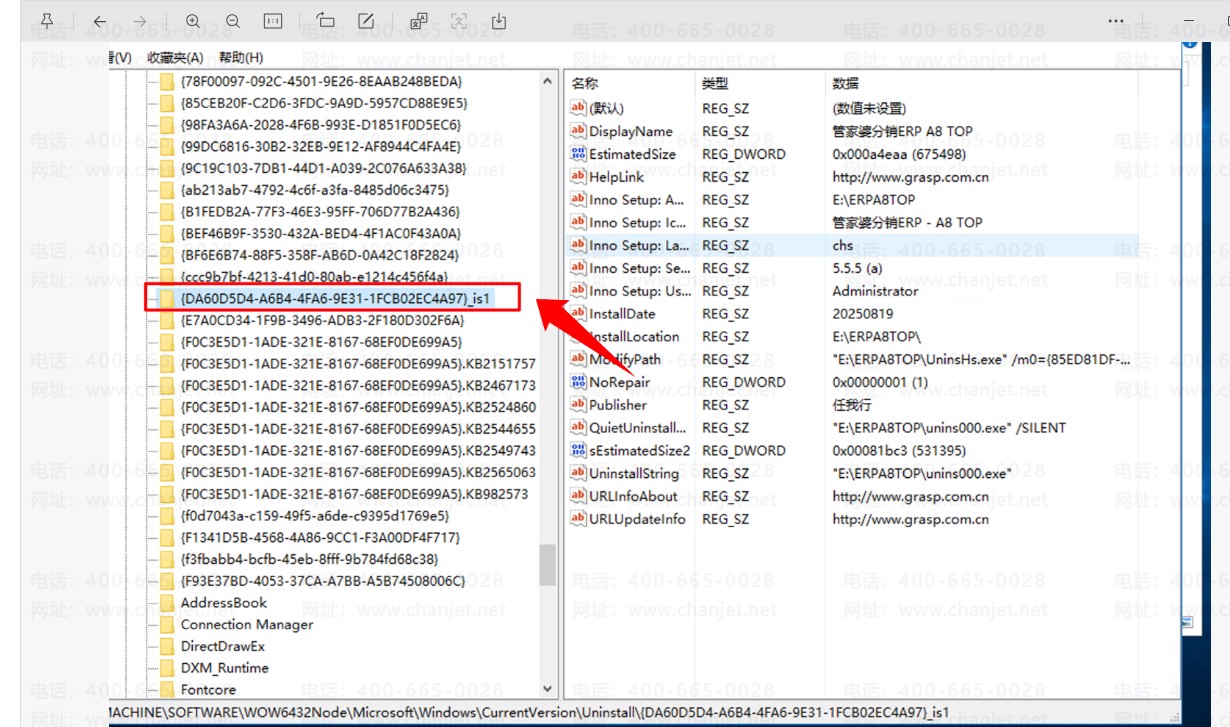This screenshot has height=727, width=1230.
Task: Click the folder icon beside DirectDrawEx
Action: point(166,647)
